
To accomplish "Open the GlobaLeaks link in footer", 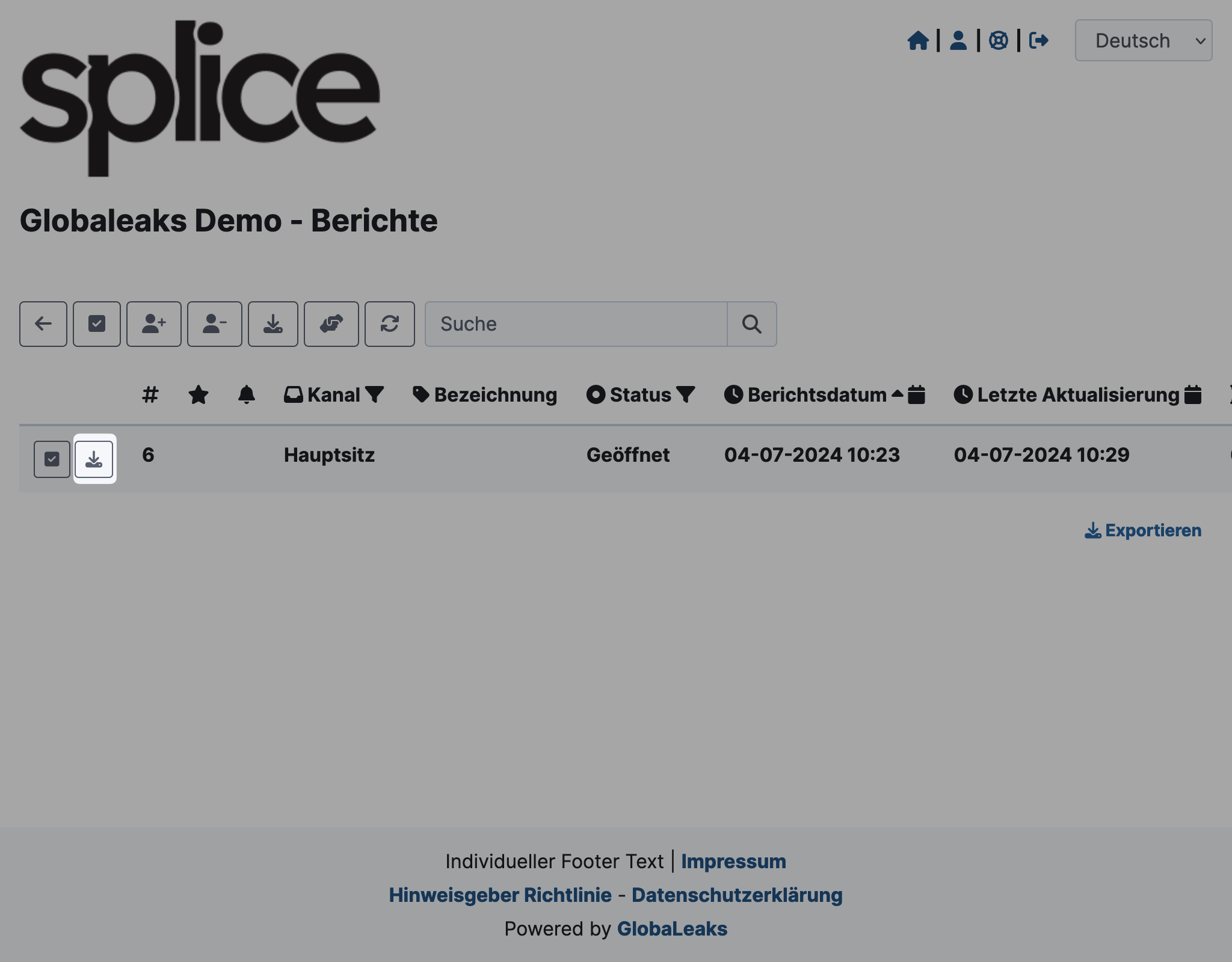I will (x=672, y=929).
